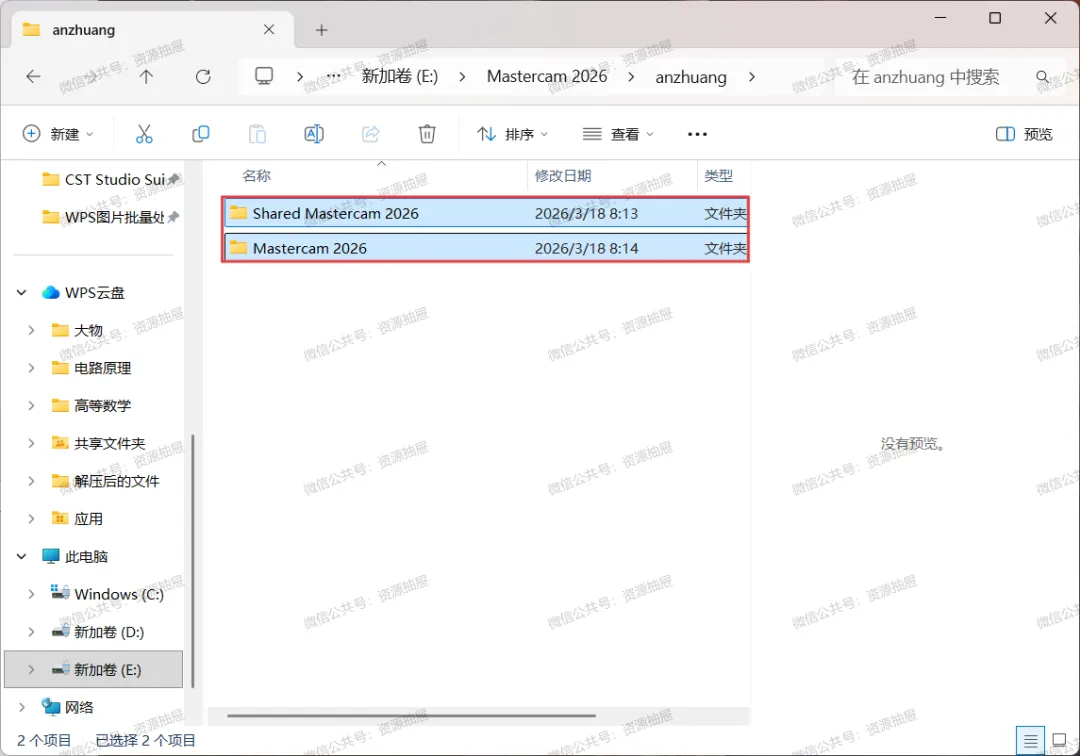Screen dimensions: 1080x756
Task: Open the 查看 view dropdown
Action: (x=618, y=134)
